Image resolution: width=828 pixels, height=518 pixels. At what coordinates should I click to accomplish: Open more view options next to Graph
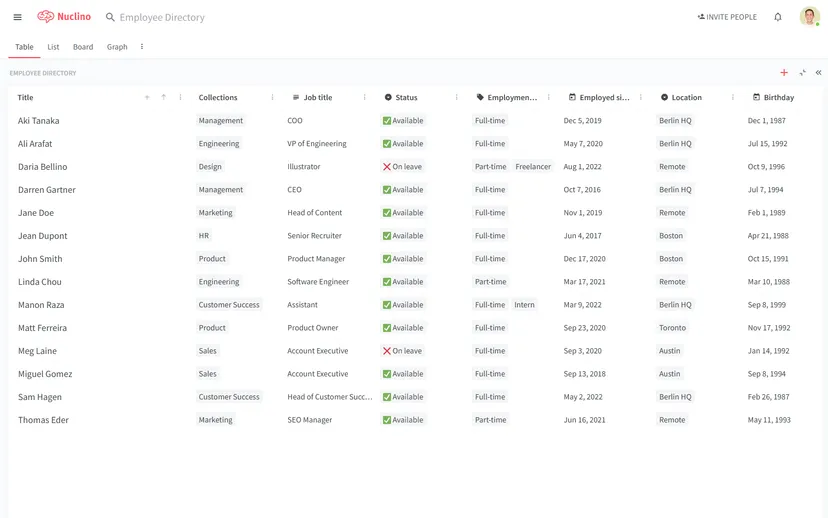[142, 46]
